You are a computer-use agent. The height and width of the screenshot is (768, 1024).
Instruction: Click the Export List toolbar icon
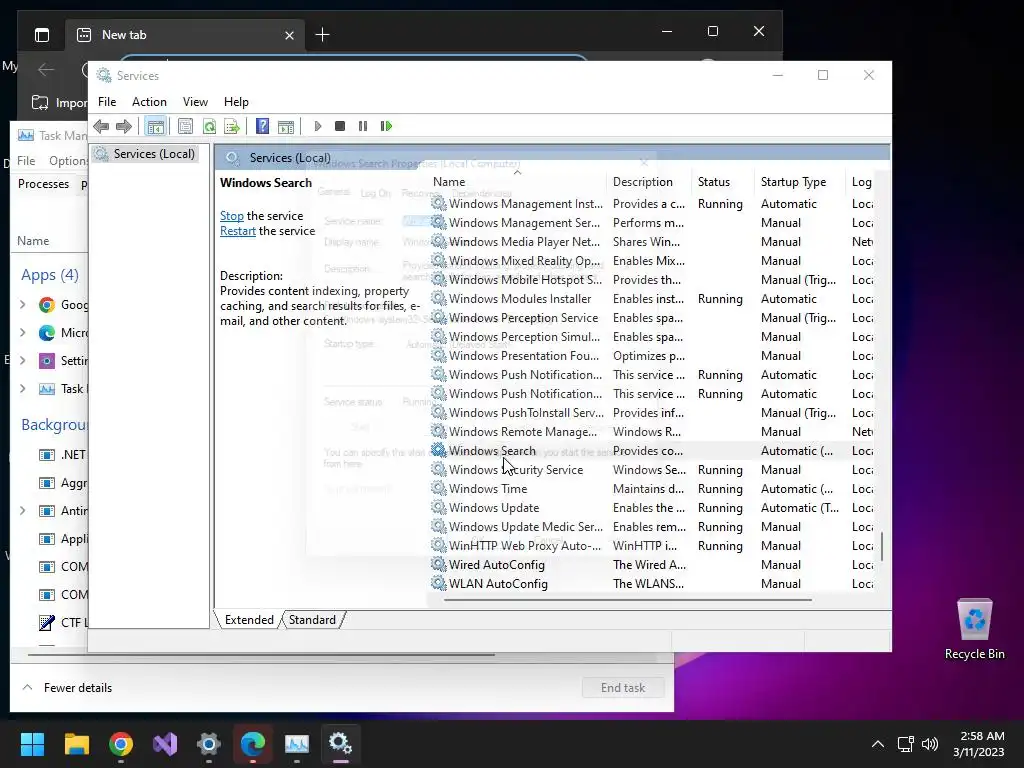pos(232,126)
